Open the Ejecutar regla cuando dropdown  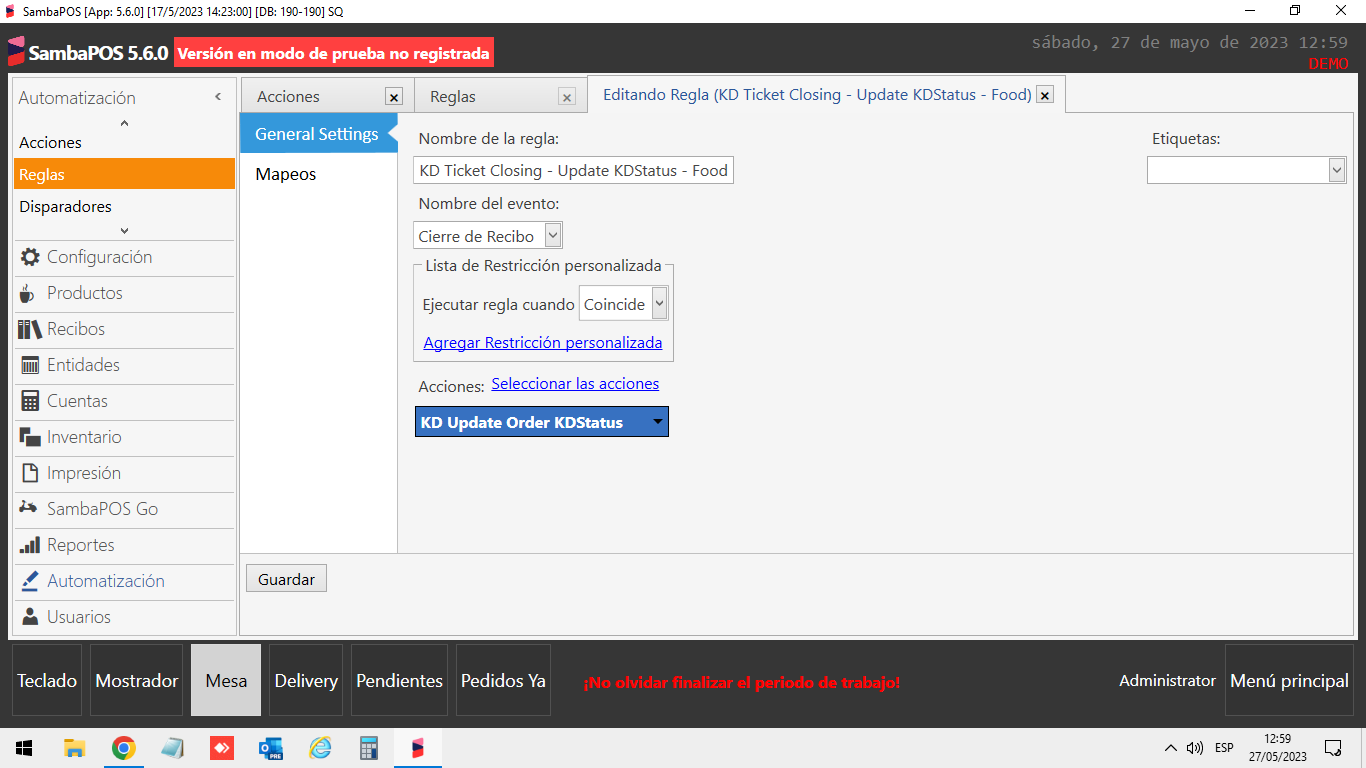coord(659,304)
